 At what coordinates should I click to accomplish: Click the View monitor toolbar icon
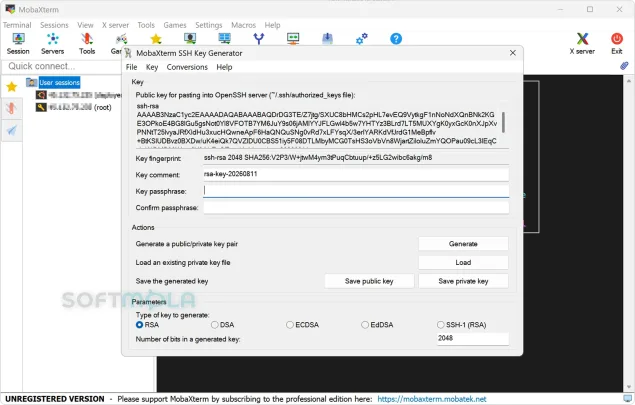point(190,39)
